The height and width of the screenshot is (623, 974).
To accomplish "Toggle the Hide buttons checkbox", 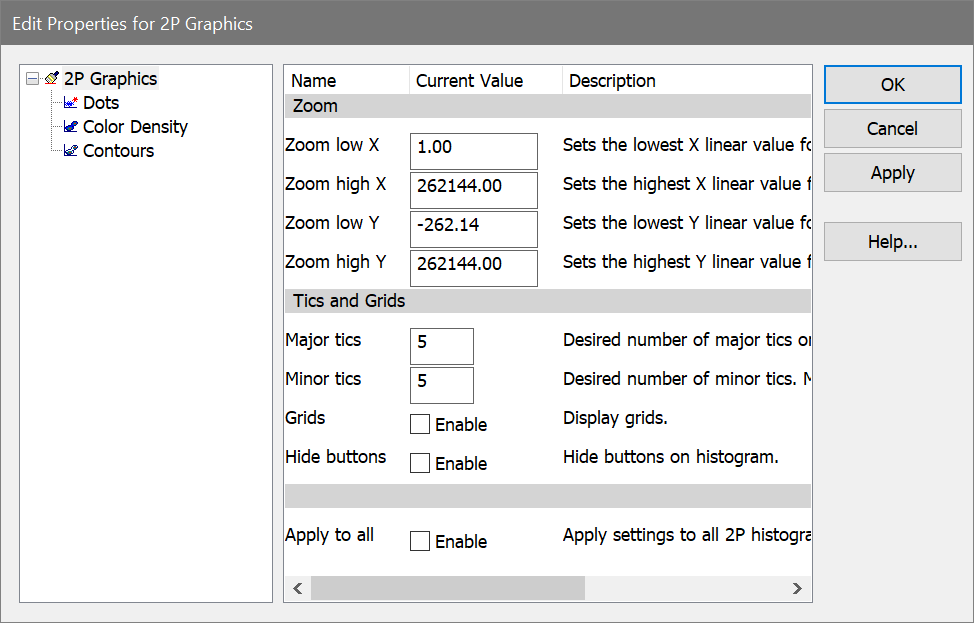I will coord(420,464).
